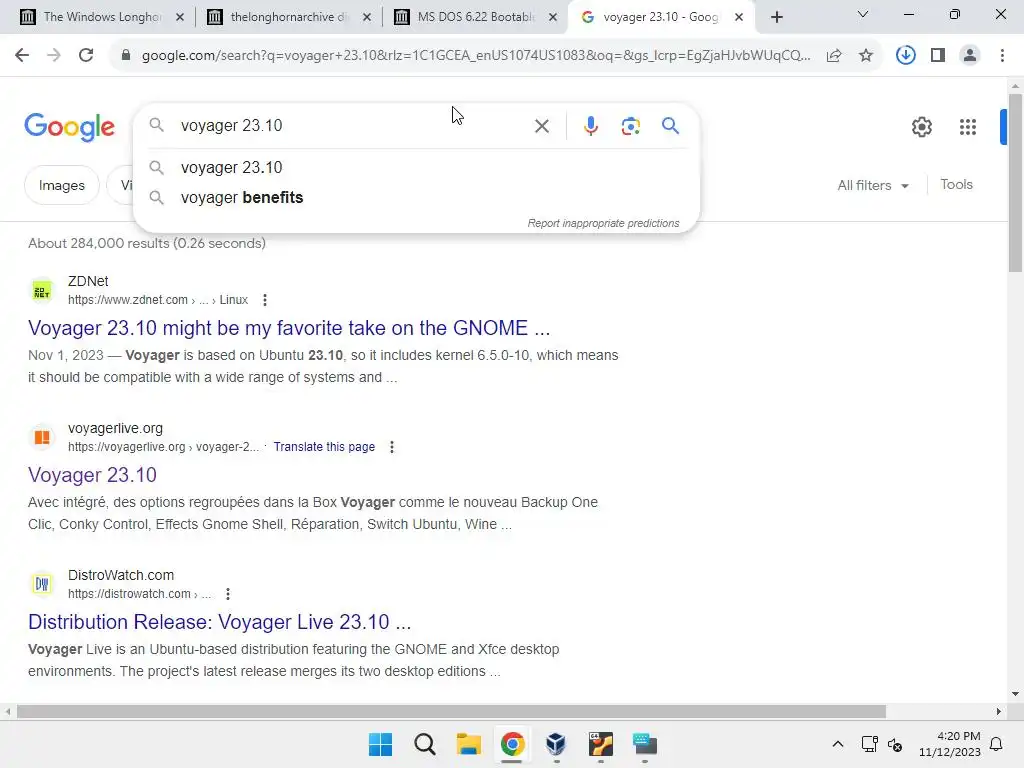Open the voyagerlive.org Voyager 23.10 result
This screenshot has height=768, width=1024.
click(x=92, y=475)
